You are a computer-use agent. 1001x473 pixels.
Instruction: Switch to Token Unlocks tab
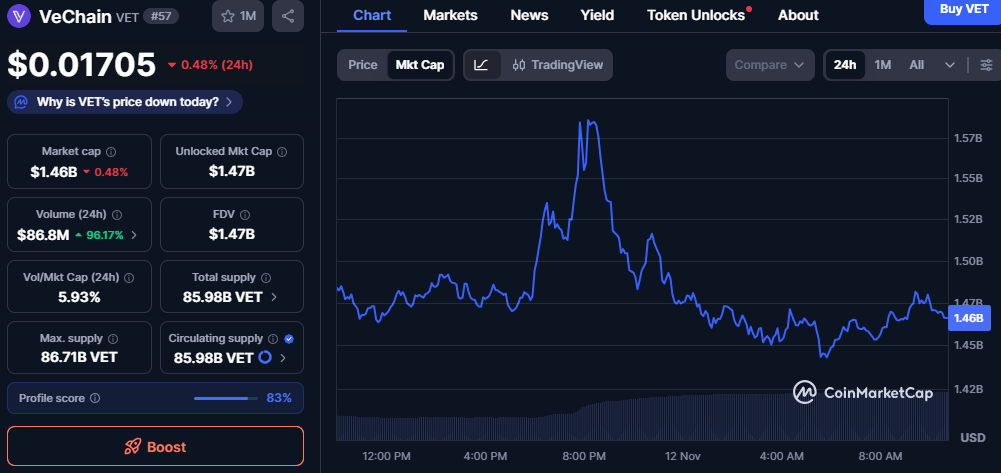coord(696,15)
